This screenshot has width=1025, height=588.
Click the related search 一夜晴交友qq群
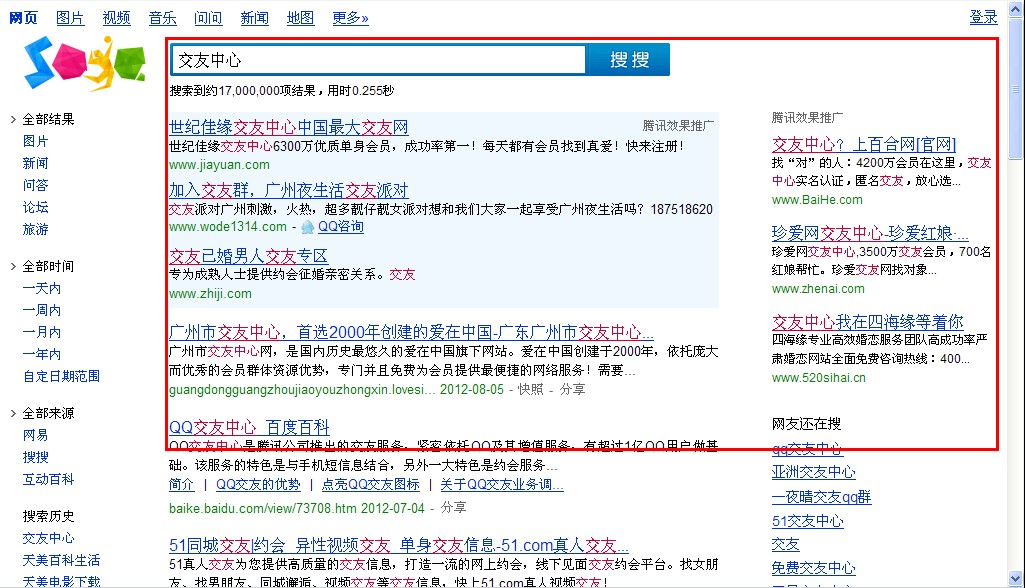coord(821,497)
